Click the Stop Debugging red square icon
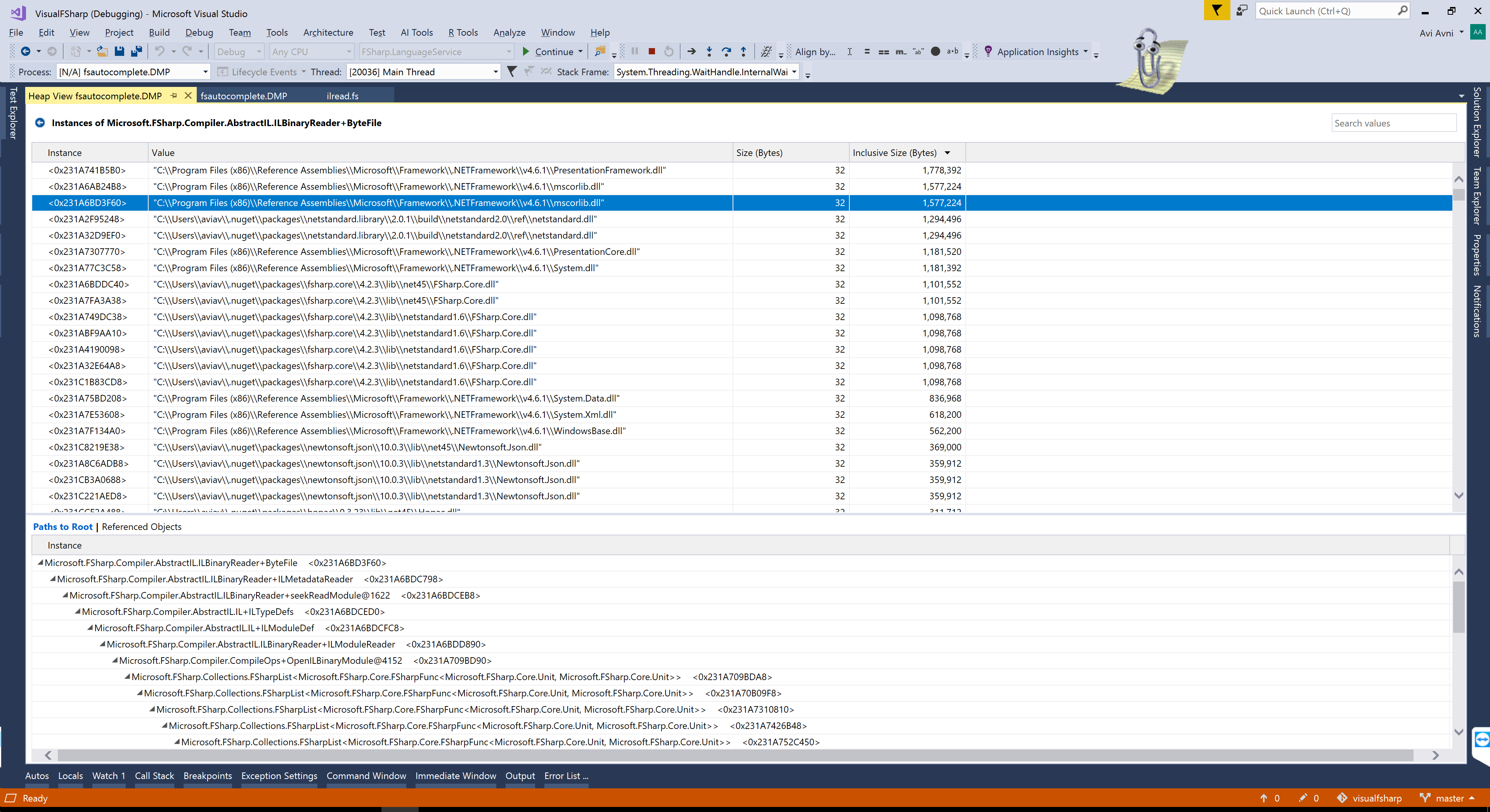 [x=651, y=52]
